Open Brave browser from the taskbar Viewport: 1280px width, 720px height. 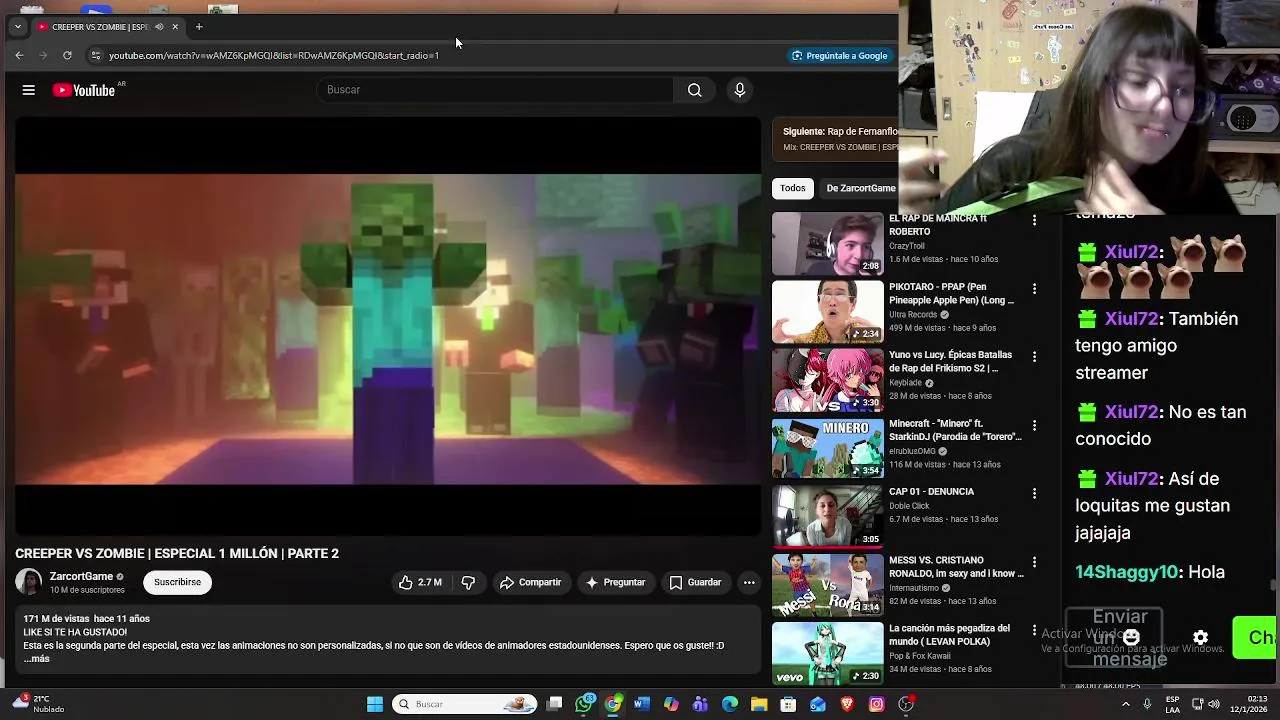point(847,704)
